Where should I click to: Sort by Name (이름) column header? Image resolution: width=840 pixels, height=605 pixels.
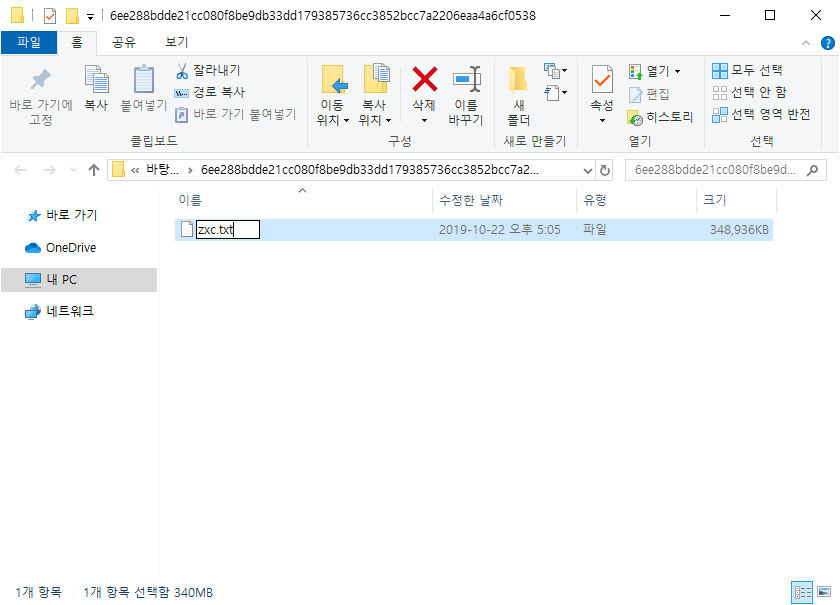click(x=303, y=200)
